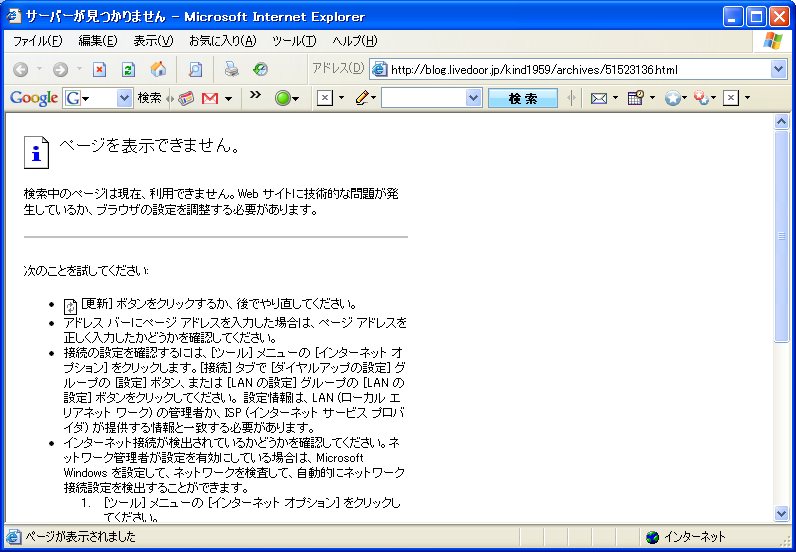
Task: Click the Back navigation arrow
Action: tap(20, 69)
